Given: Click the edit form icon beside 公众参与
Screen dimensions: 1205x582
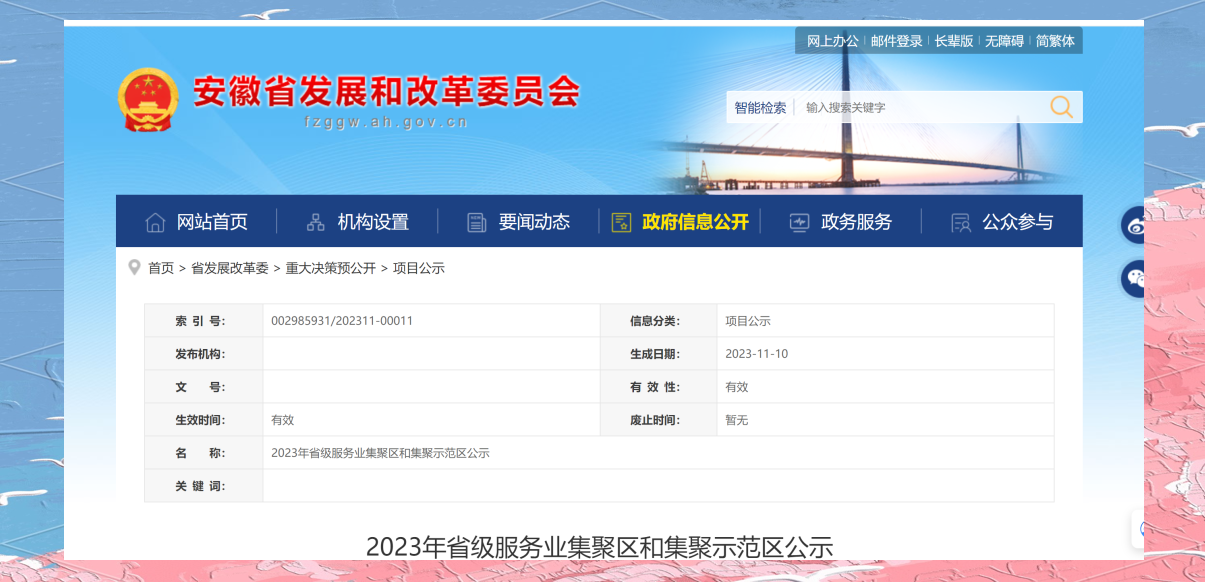Looking at the screenshot, I should [x=960, y=222].
